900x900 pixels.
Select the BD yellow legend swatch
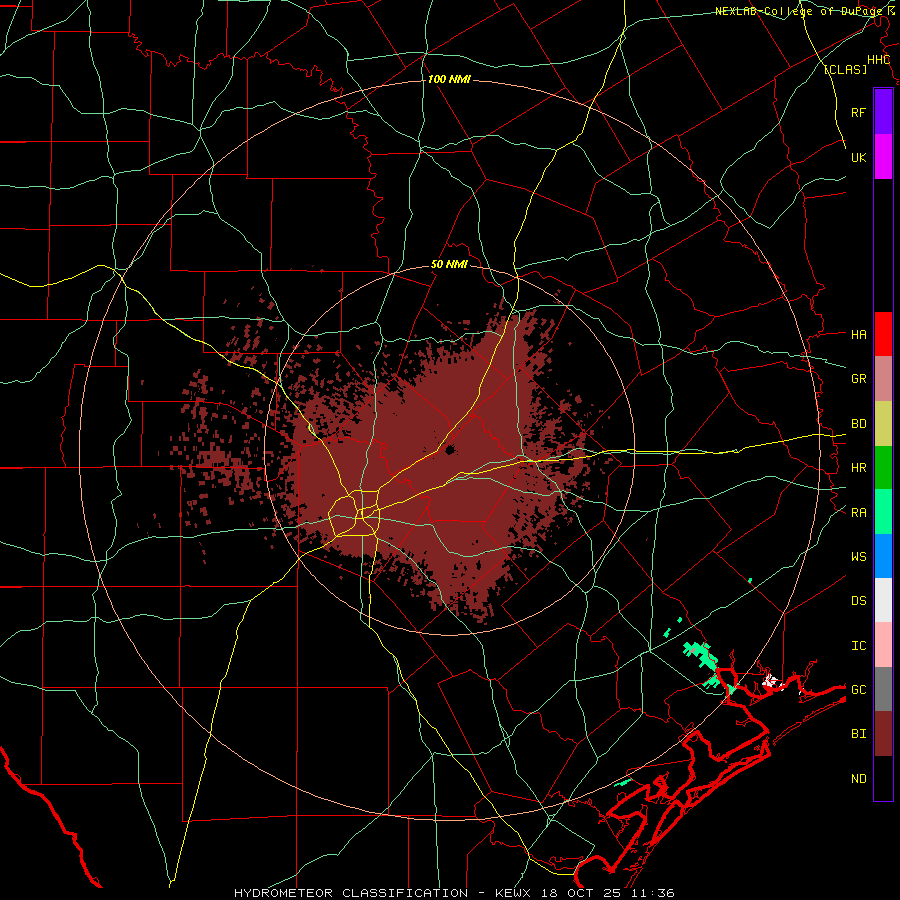pyautogui.click(x=883, y=424)
